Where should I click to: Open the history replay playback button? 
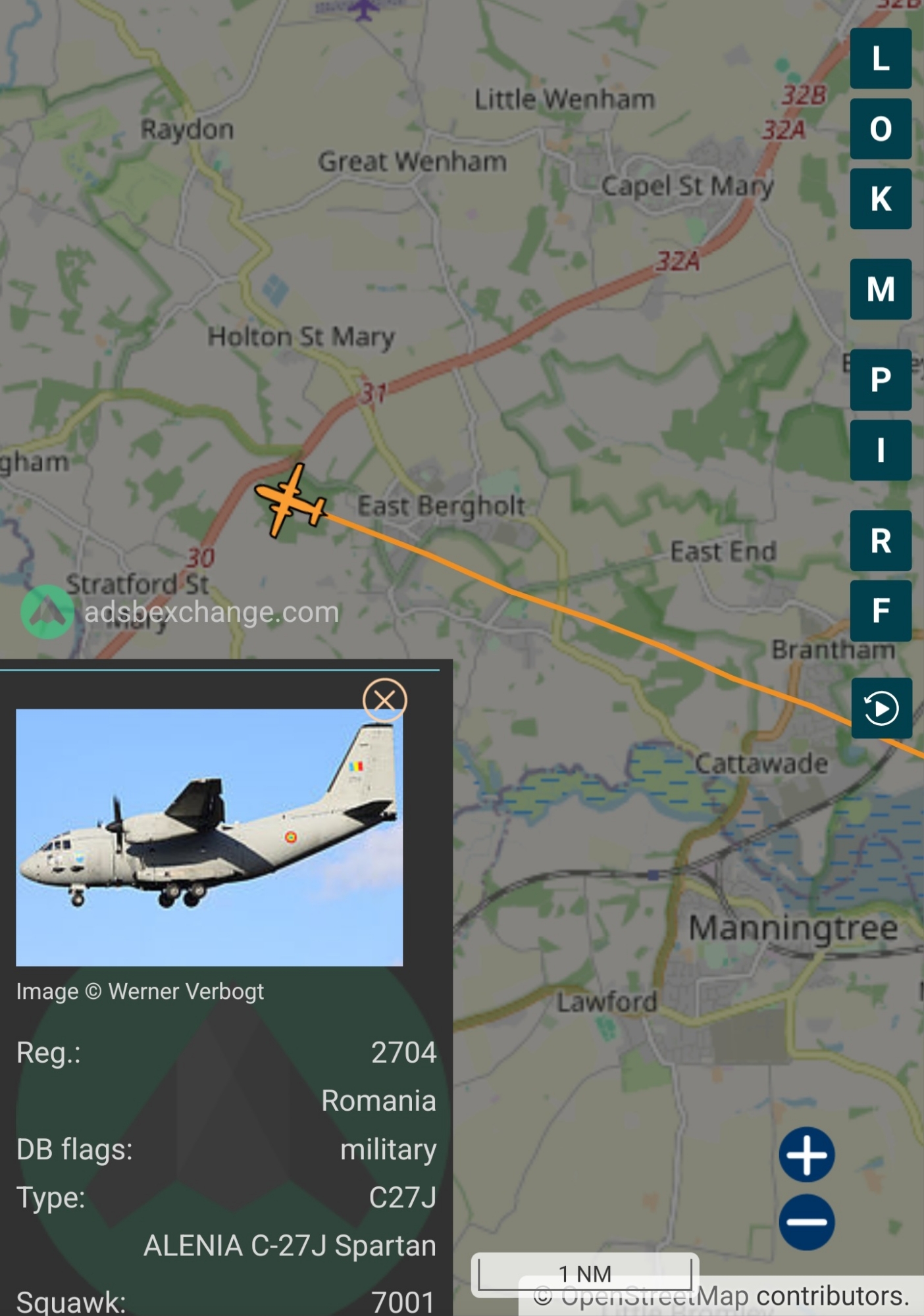click(x=881, y=708)
